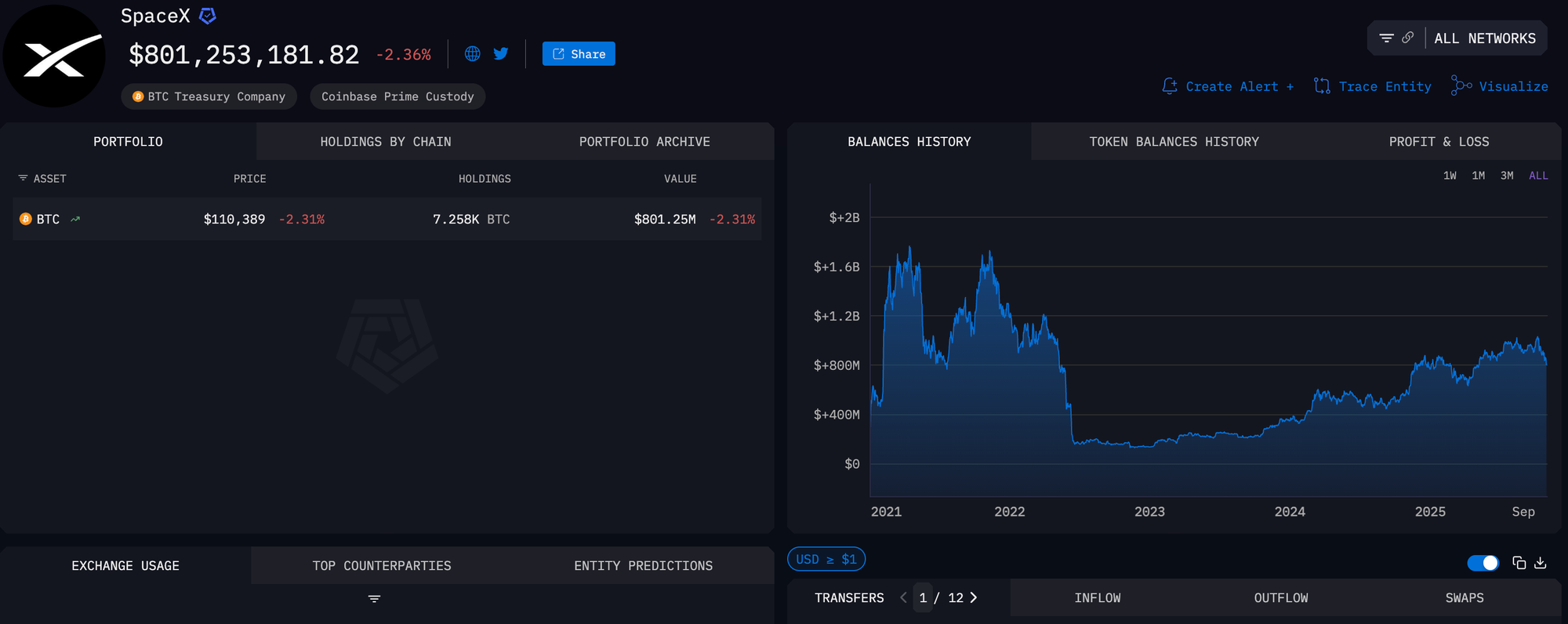The width and height of the screenshot is (1568, 624).
Task: Open the ENTITY PREDICTIONS tab
Action: (643, 566)
